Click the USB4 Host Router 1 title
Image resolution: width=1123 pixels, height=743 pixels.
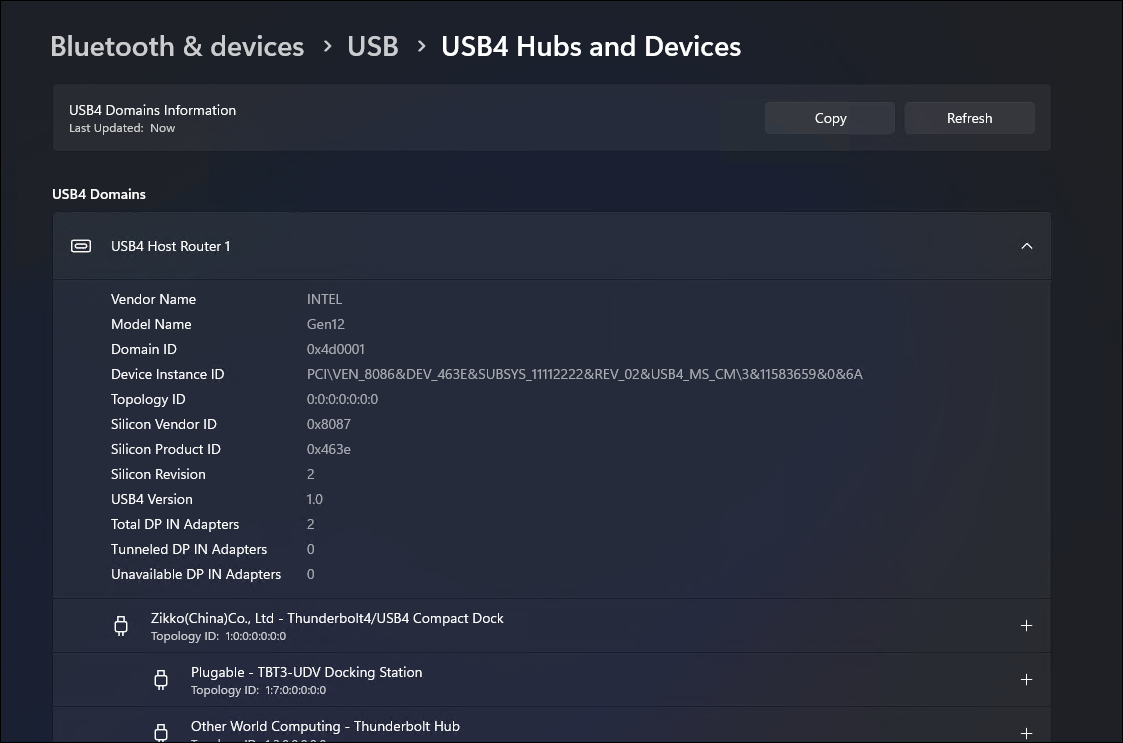point(171,246)
